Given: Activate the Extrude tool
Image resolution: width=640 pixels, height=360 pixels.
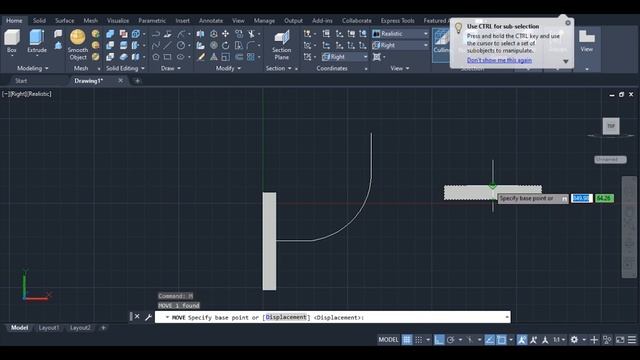Looking at the screenshot, I should pyautogui.click(x=37, y=41).
